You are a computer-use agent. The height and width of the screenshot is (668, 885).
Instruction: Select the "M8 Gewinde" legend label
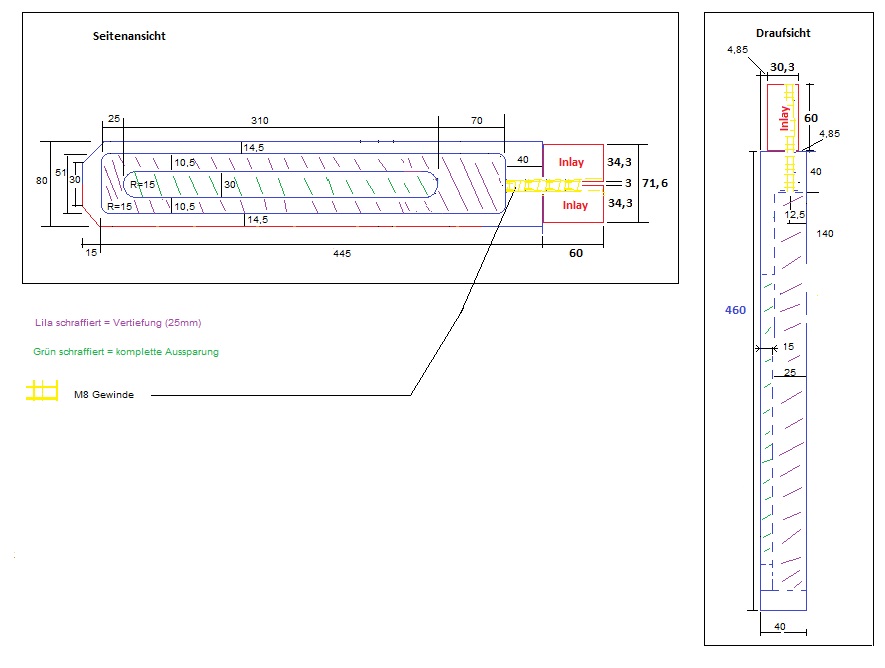103,395
